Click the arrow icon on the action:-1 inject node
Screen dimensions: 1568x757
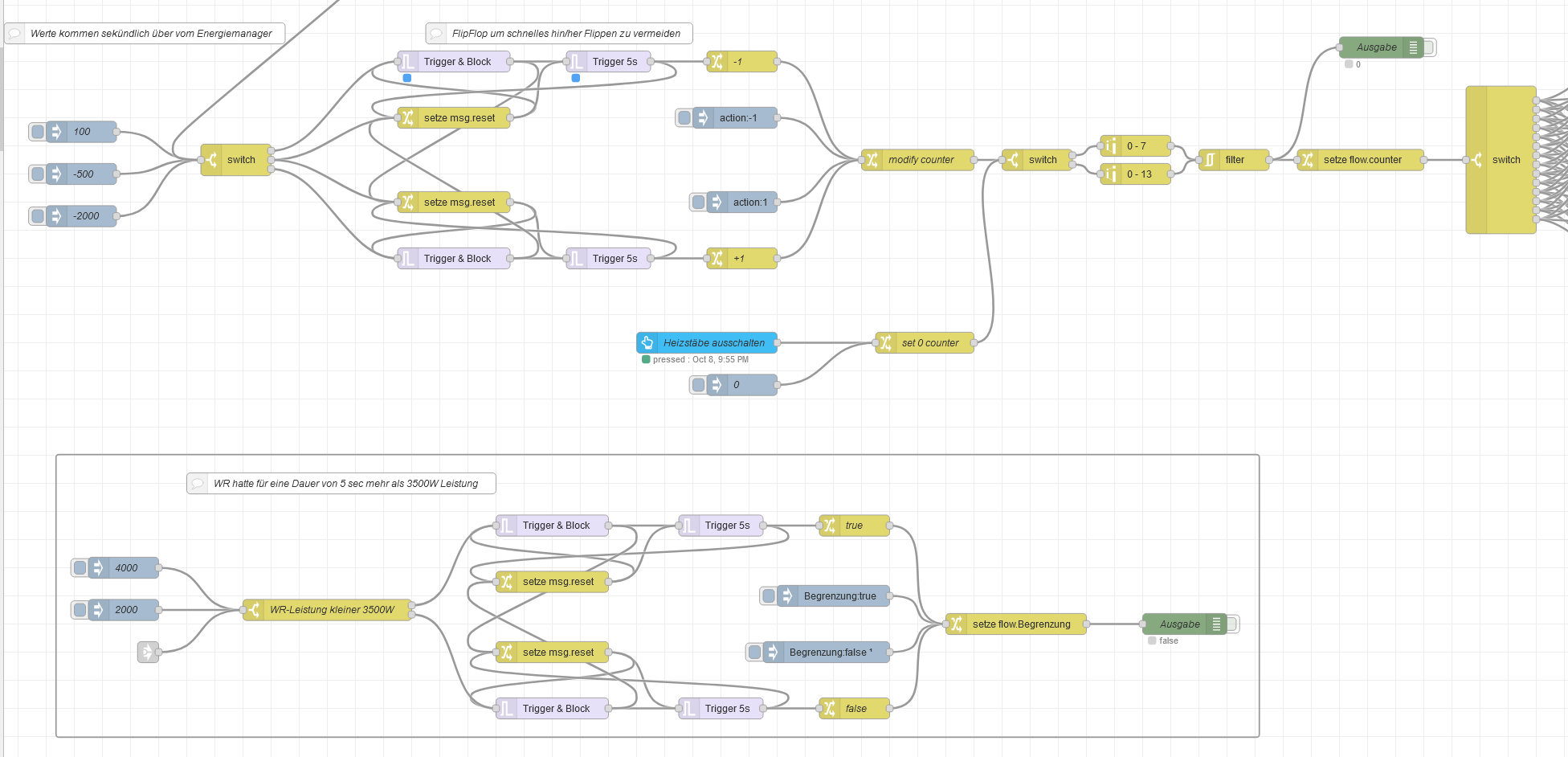703,118
